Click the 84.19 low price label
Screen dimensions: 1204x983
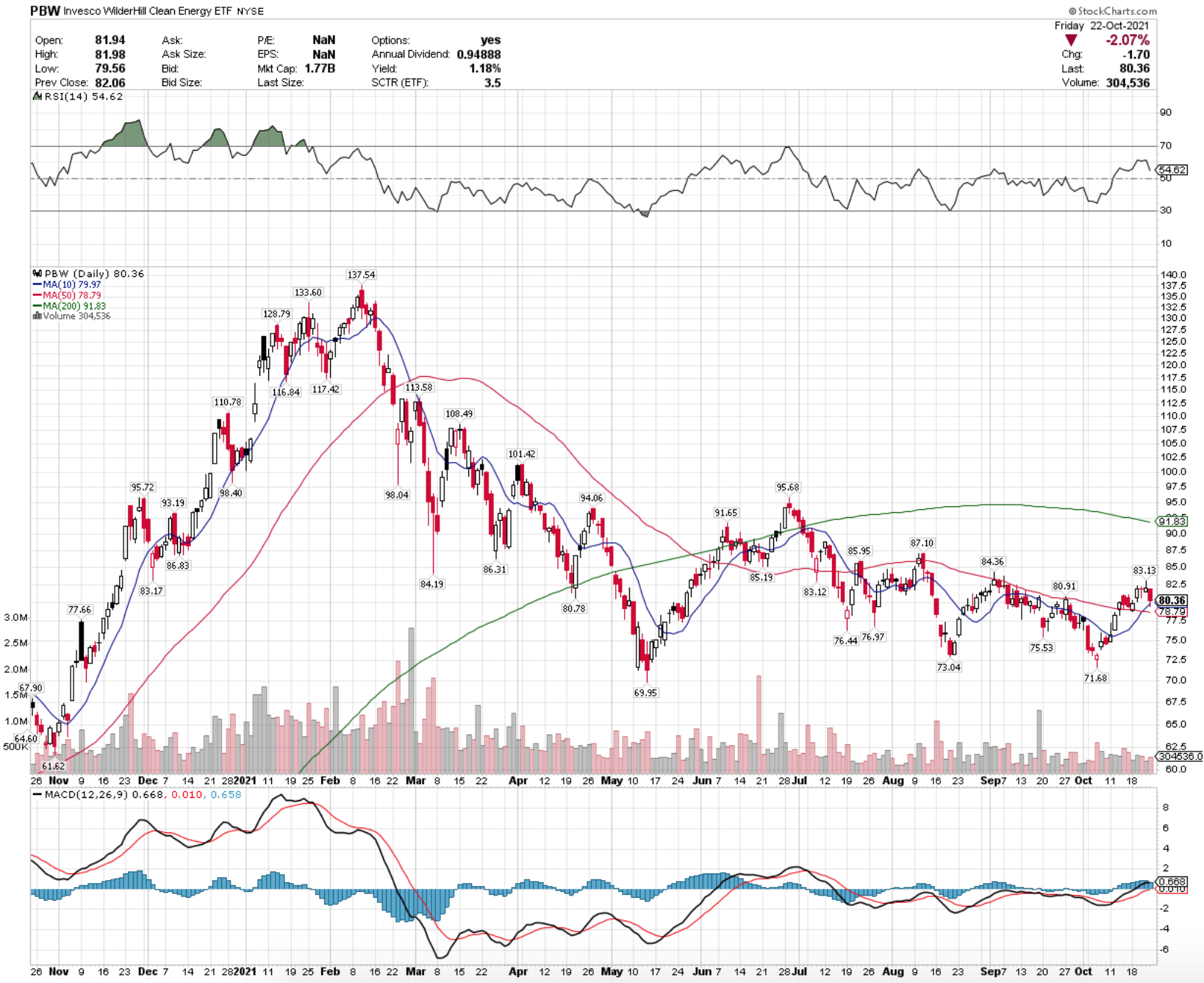pyautogui.click(x=431, y=584)
